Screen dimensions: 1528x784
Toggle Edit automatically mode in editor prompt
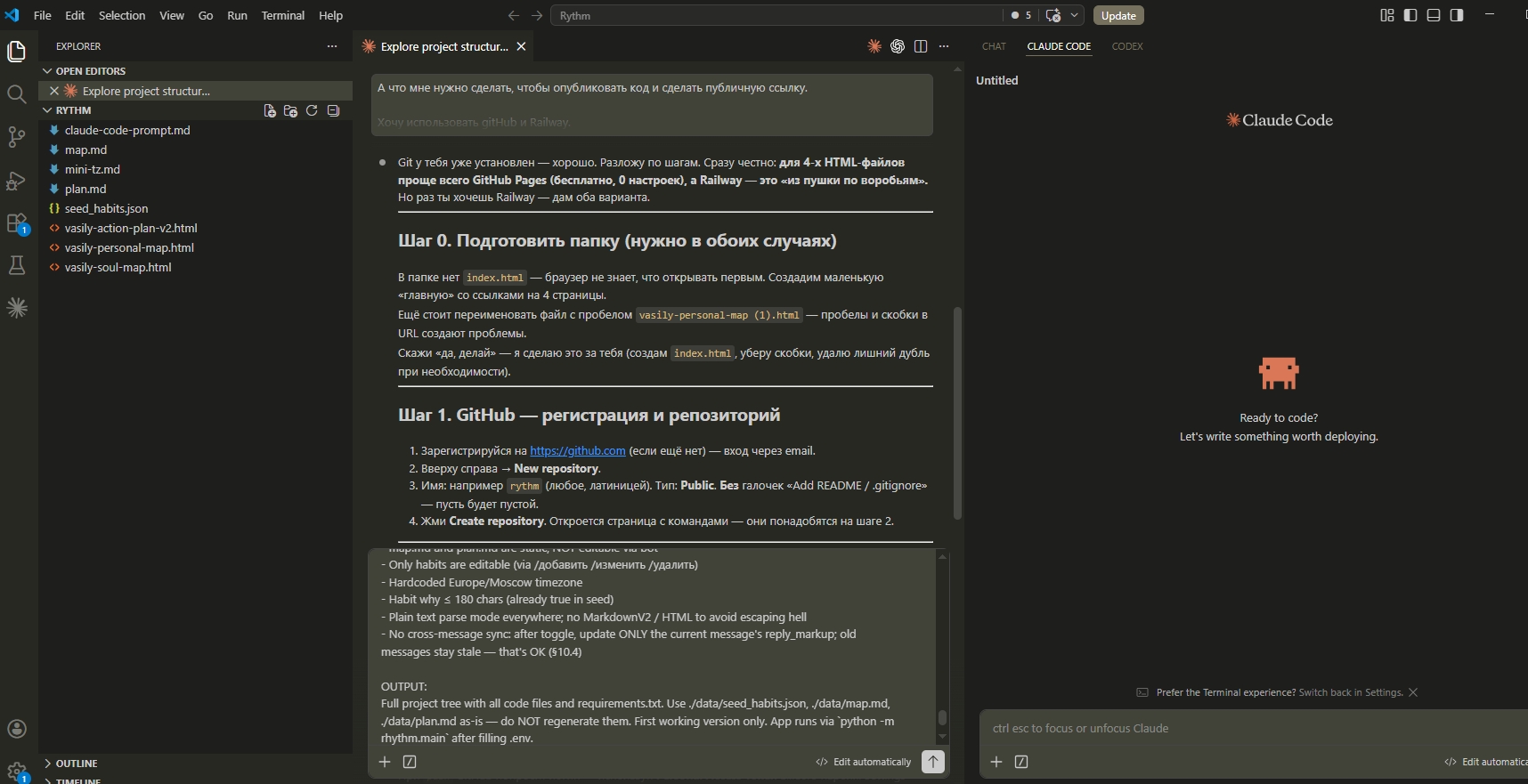[x=864, y=762]
